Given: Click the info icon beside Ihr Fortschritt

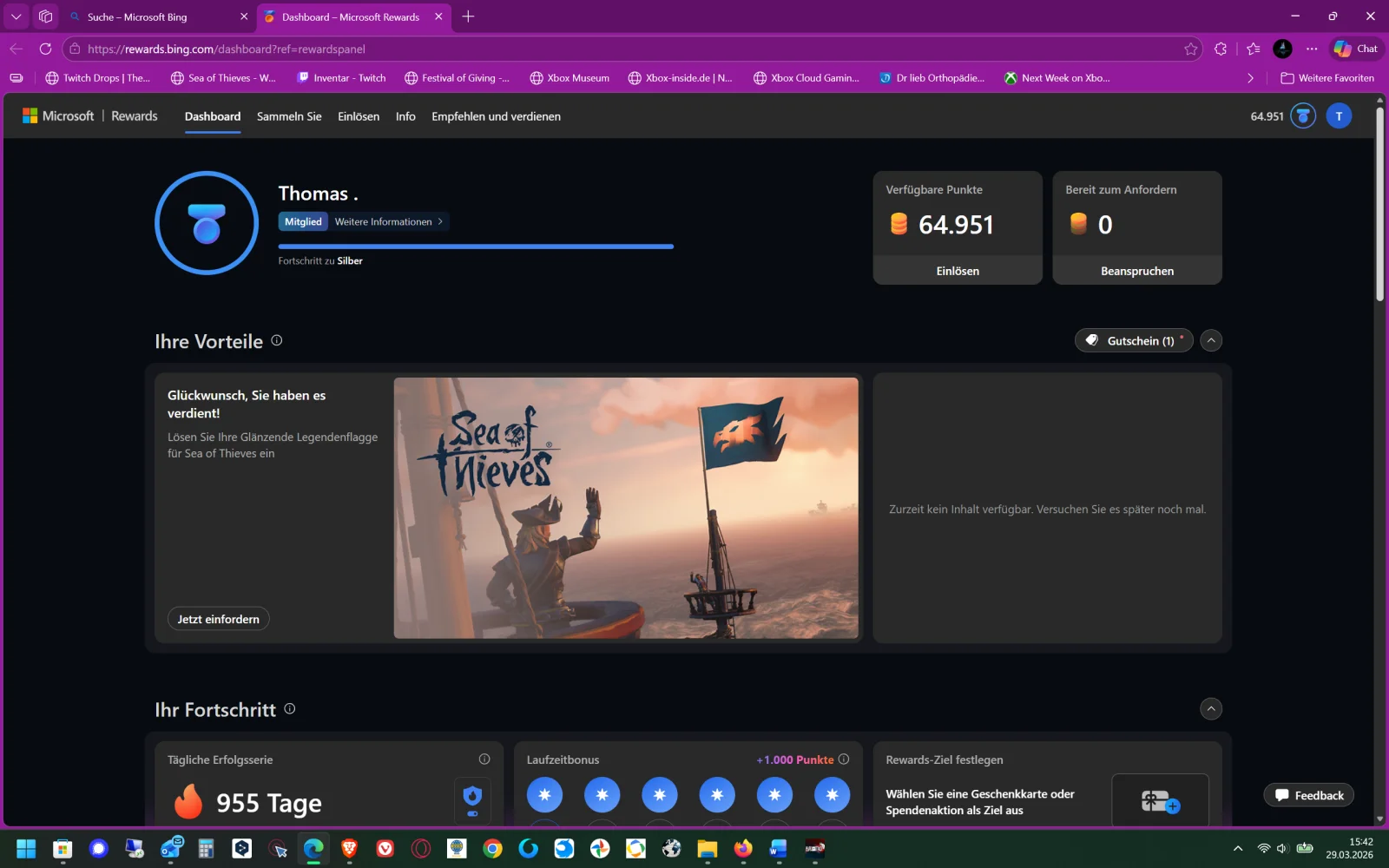Looking at the screenshot, I should point(290,708).
